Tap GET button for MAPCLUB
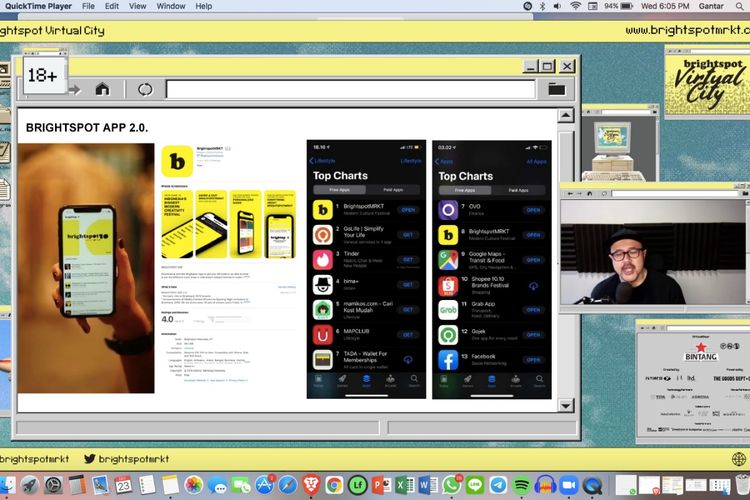Image resolution: width=750 pixels, height=500 pixels. [x=408, y=334]
